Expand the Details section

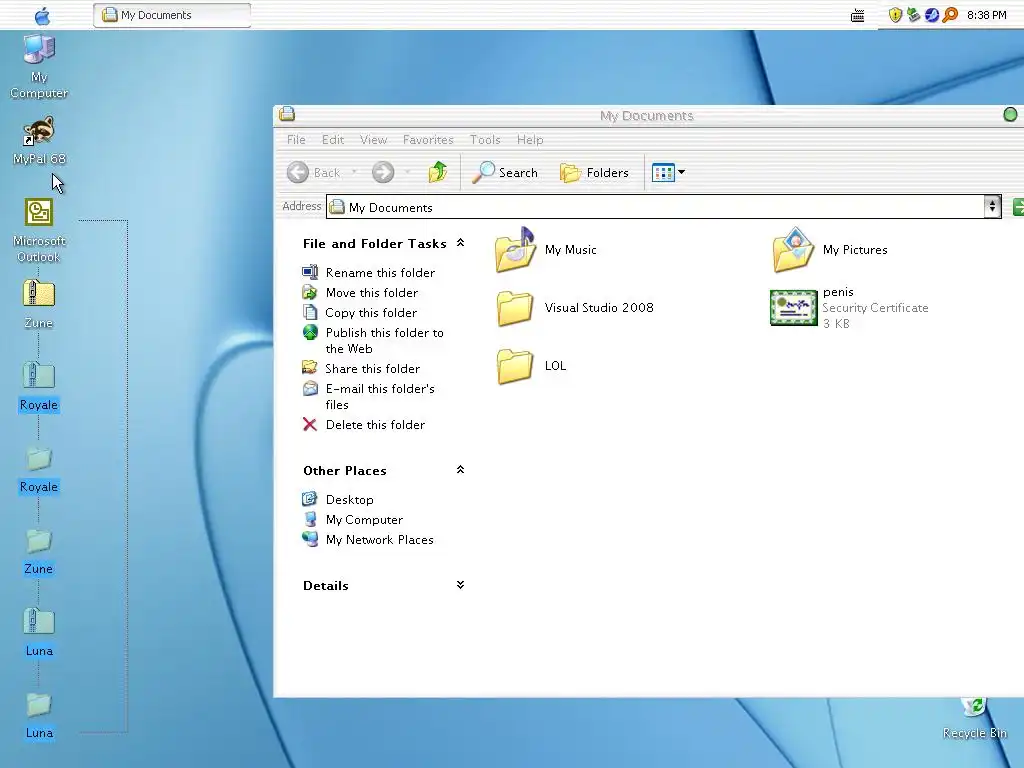point(460,584)
